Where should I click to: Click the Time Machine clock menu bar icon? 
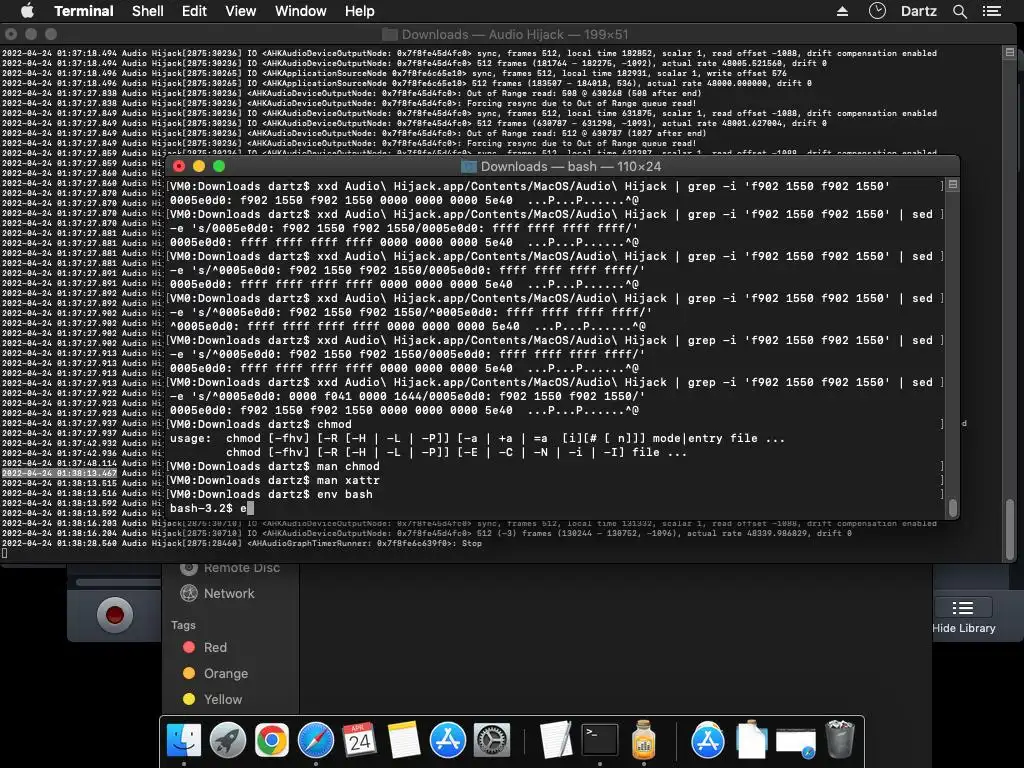click(x=877, y=11)
